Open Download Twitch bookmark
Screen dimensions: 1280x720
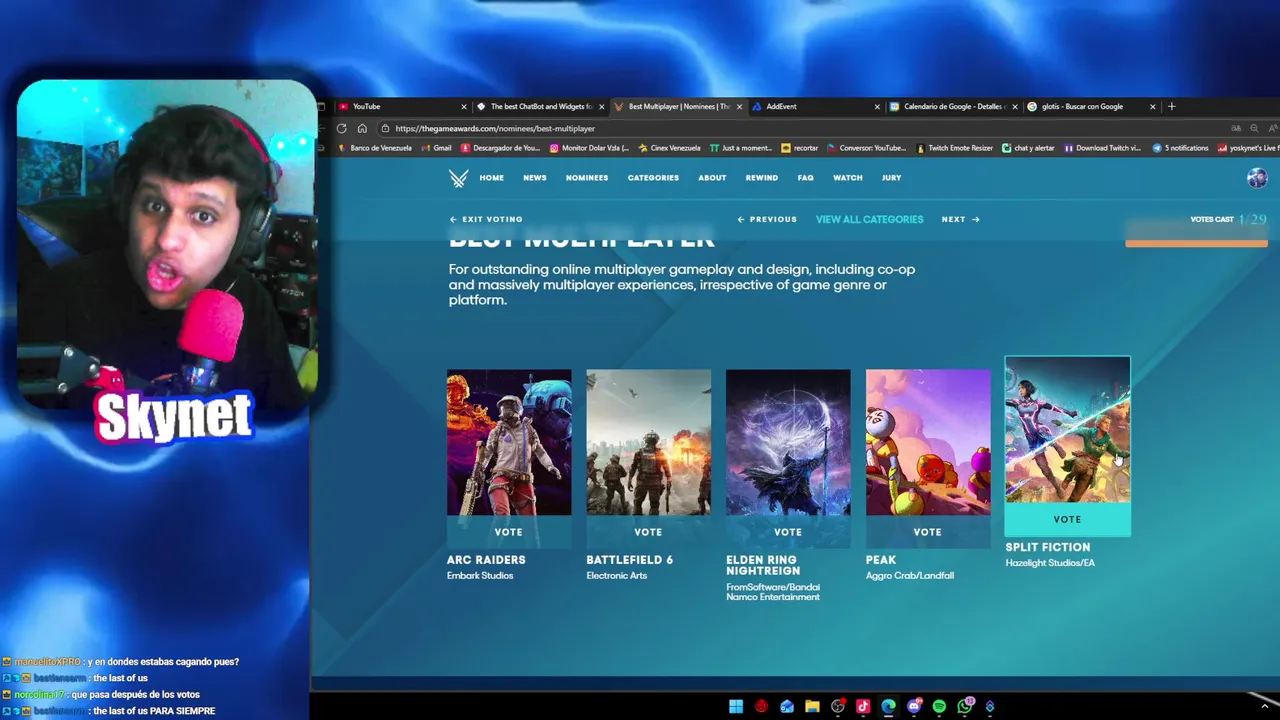point(1102,148)
